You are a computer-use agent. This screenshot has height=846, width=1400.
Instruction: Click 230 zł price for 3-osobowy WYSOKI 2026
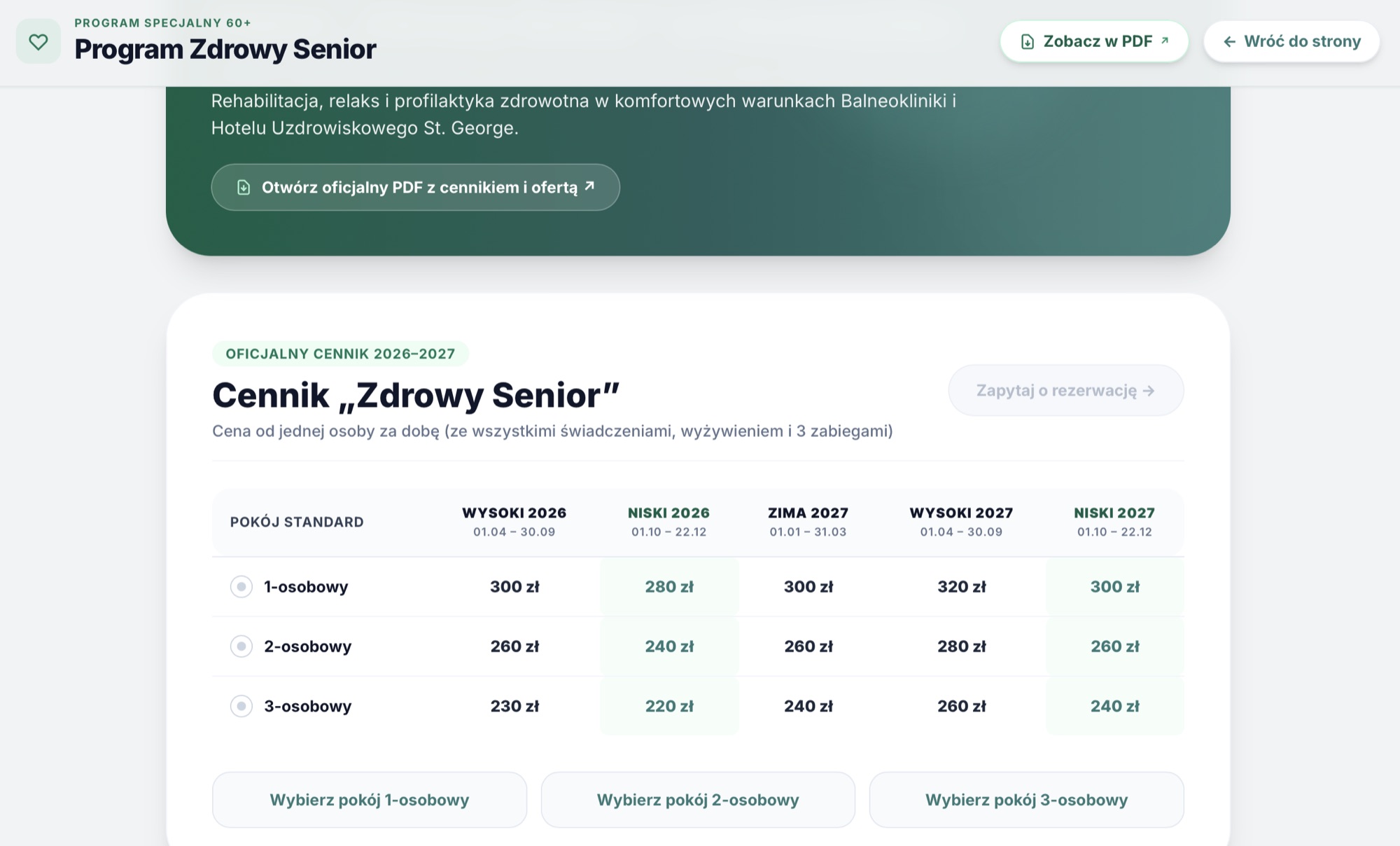pyautogui.click(x=514, y=705)
